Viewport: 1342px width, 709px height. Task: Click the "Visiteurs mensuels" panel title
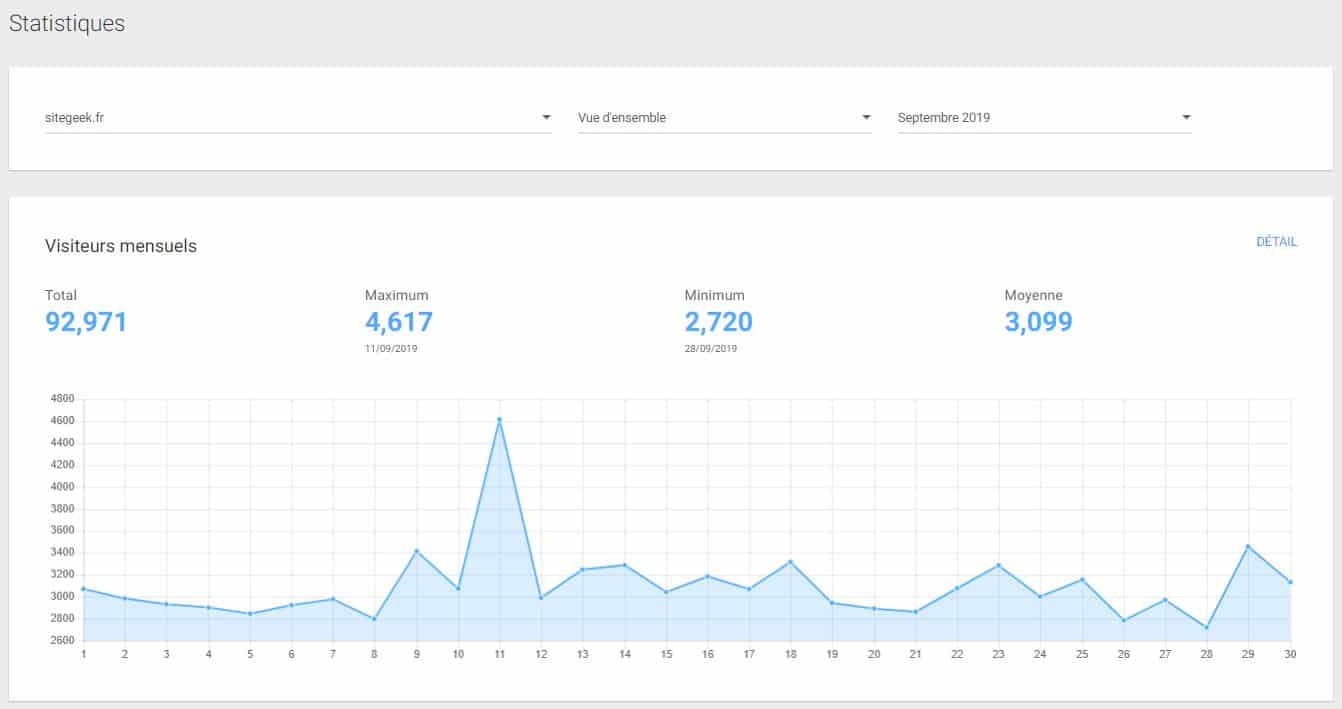120,246
